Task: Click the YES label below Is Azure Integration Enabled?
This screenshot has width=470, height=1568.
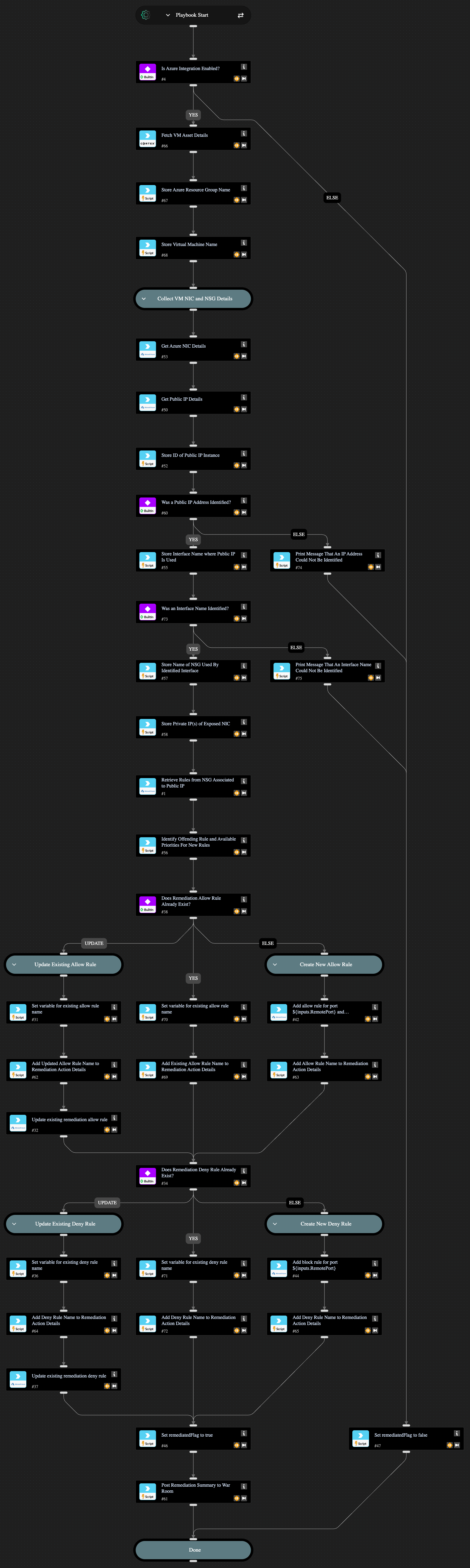Action: (193, 114)
